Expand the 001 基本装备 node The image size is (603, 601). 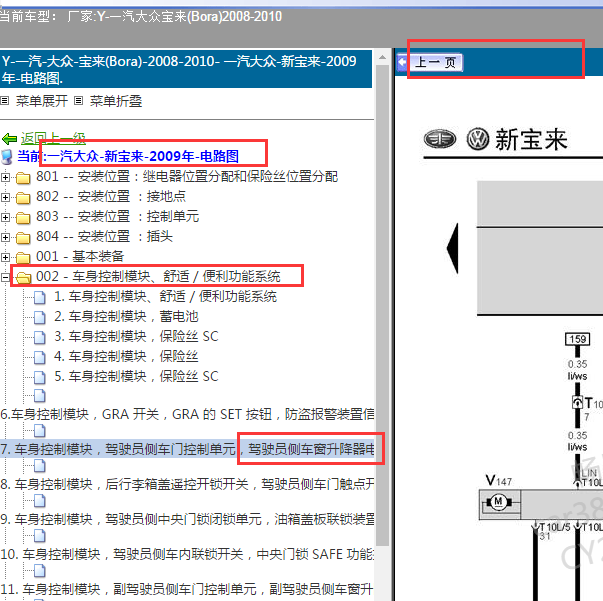(5, 257)
